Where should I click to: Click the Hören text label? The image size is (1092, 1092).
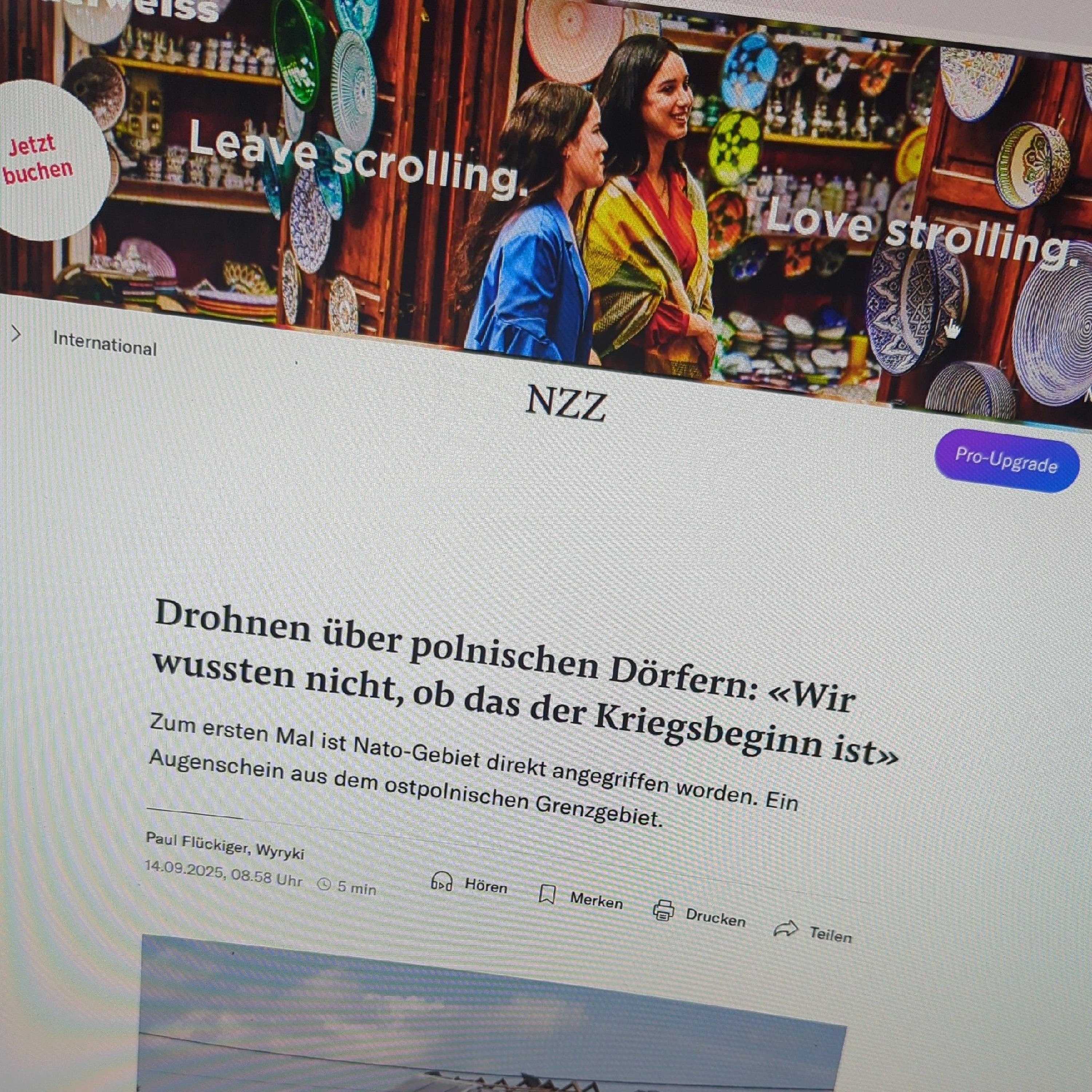(x=486, y=886)
